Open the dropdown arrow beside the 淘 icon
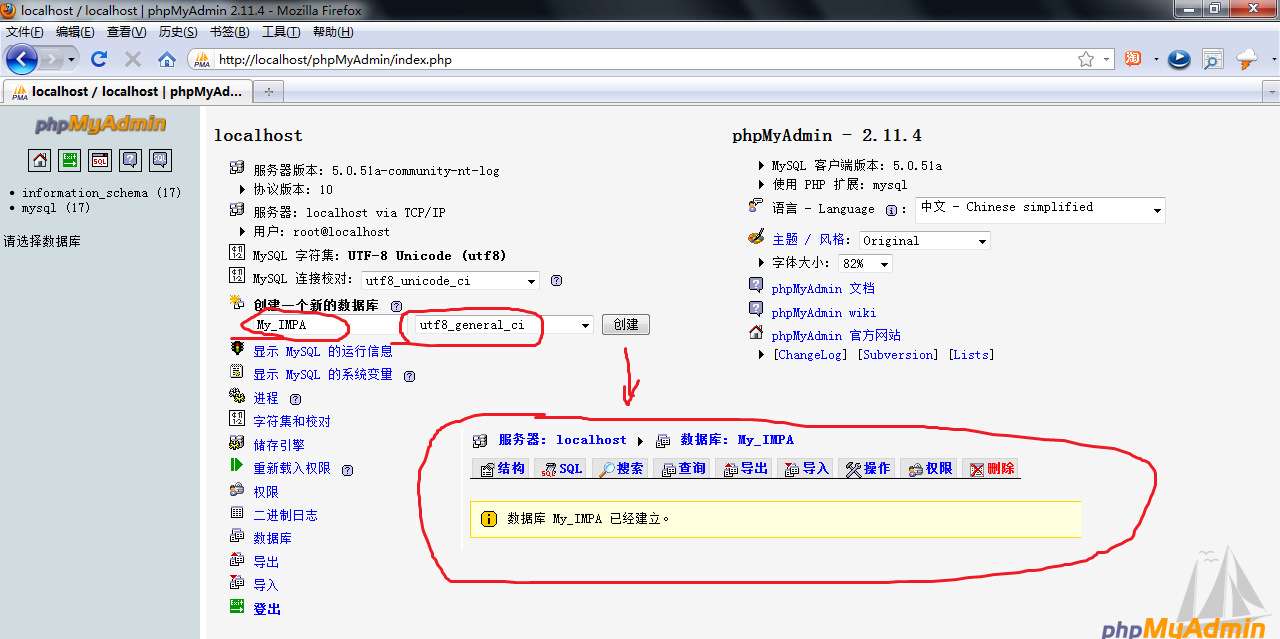 tap(1156, 60)
